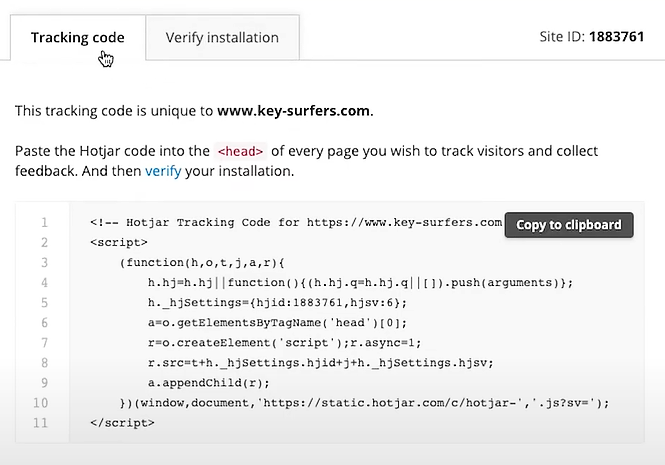Click line number 5 in the gutter
The width and height of the screenshot is (665, 465).
[44, 303]
